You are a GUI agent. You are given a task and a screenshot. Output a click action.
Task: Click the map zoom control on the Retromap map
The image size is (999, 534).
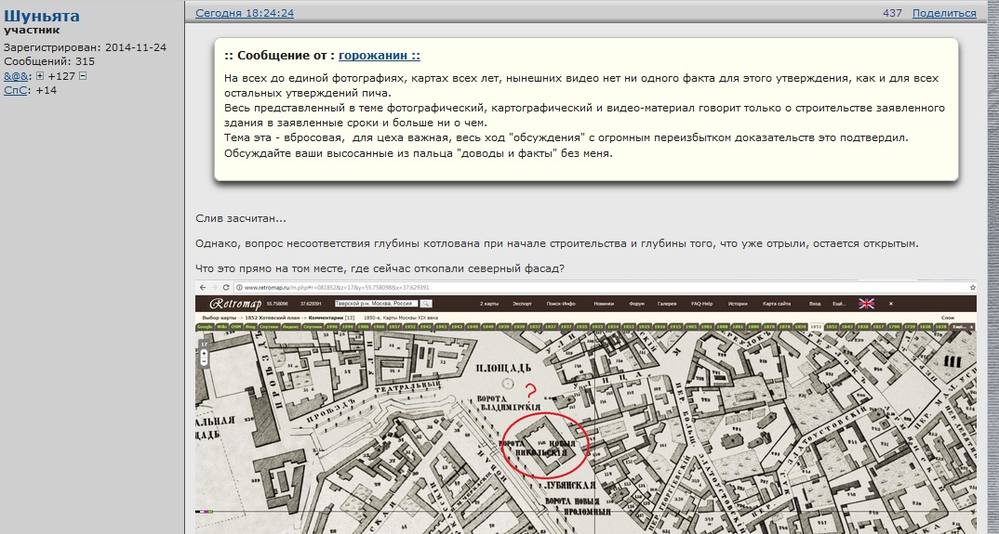click(x=204, y=353)
